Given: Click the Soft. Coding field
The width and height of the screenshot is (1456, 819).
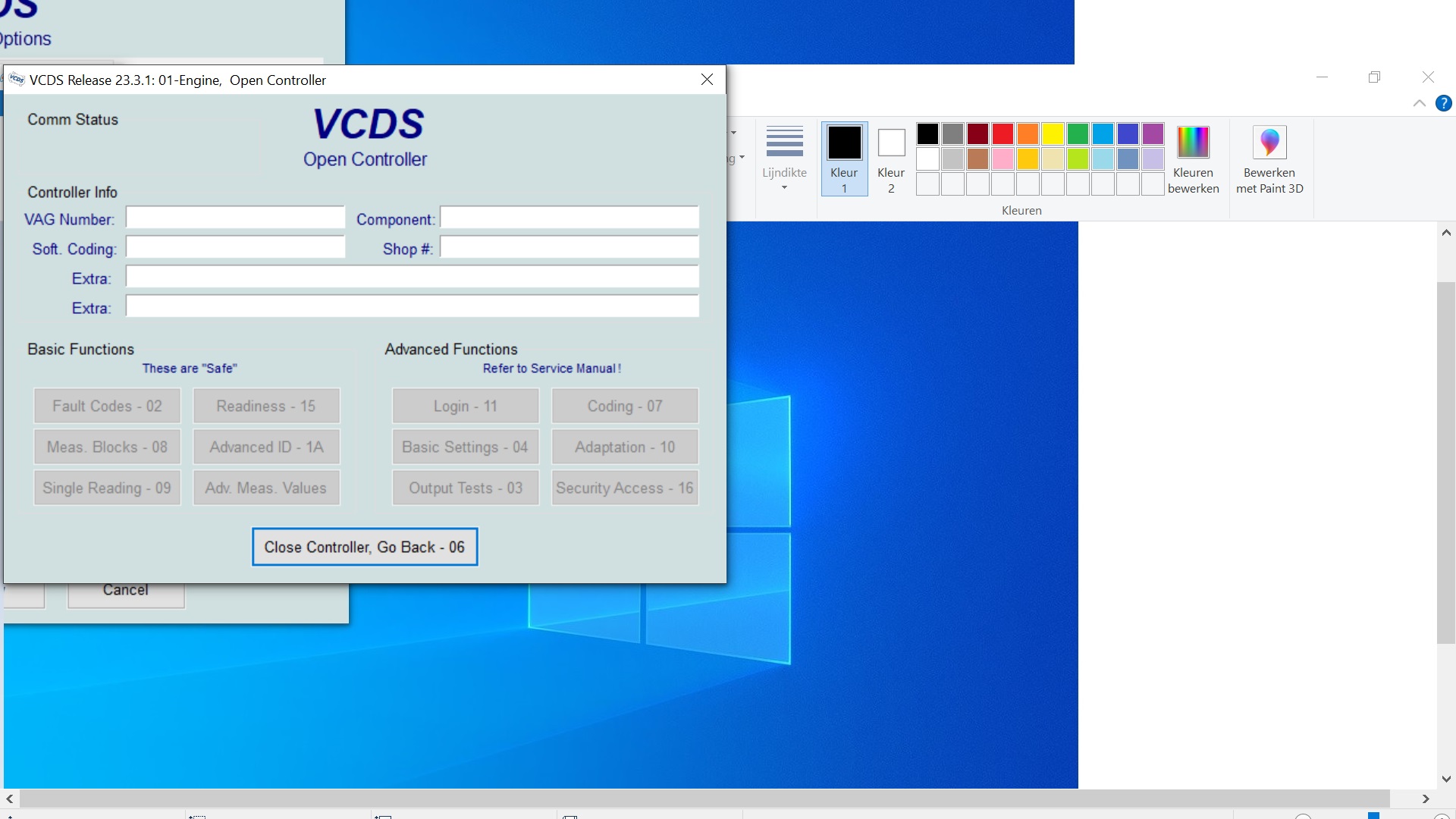Looking at the screenshot, I should pos(235,247).
